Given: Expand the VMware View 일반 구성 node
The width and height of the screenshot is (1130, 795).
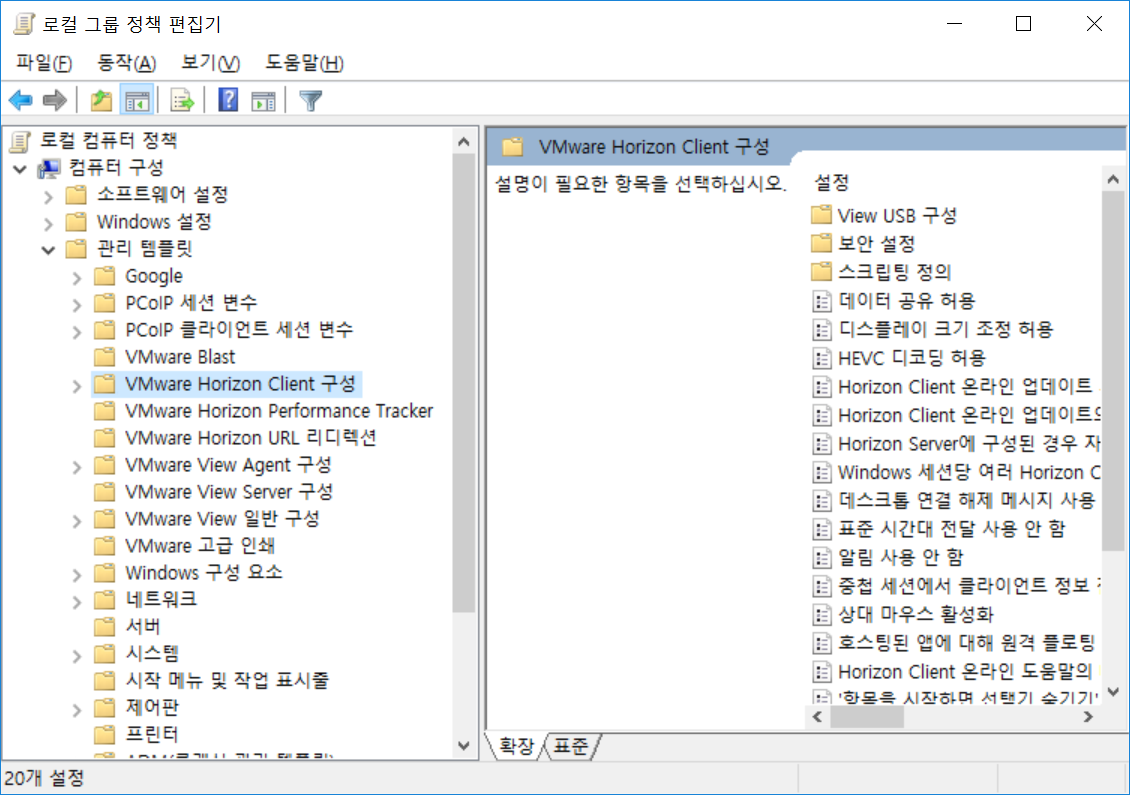Looking at the screenshot, I should [77, 521].
